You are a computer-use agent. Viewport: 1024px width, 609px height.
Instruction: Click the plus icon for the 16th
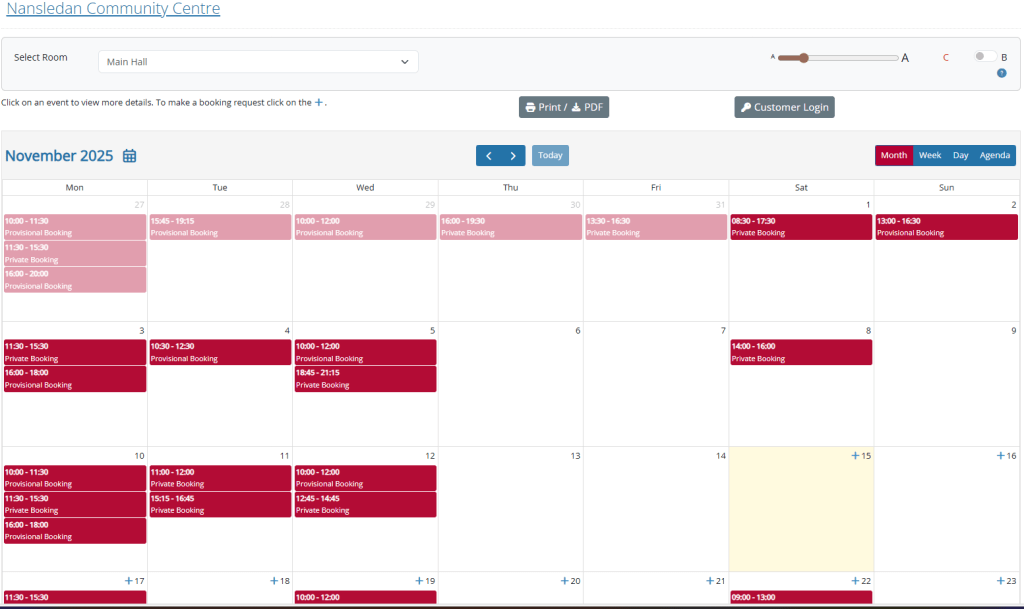tap(1000, 456)
